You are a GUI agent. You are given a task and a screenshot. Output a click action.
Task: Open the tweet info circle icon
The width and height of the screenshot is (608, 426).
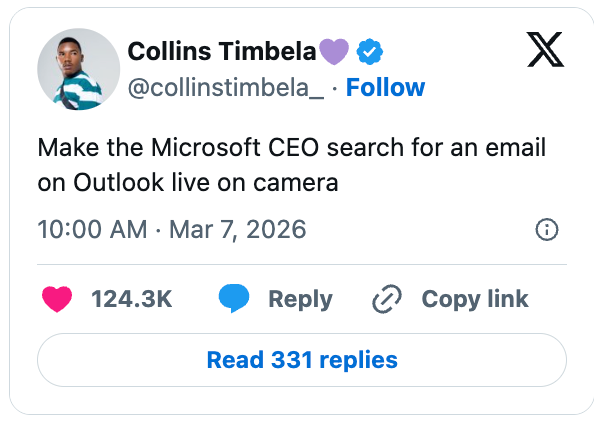pyautogui.click(x=546, y=230)
